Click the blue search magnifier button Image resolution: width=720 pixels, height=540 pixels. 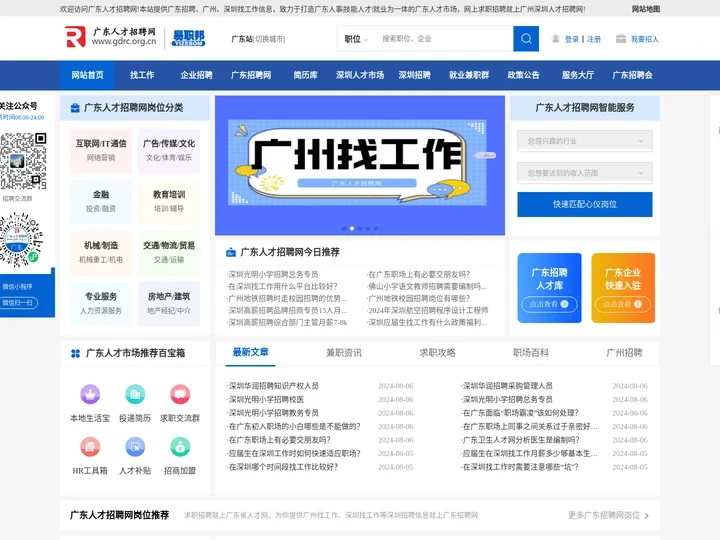click(x=526, y=39)
